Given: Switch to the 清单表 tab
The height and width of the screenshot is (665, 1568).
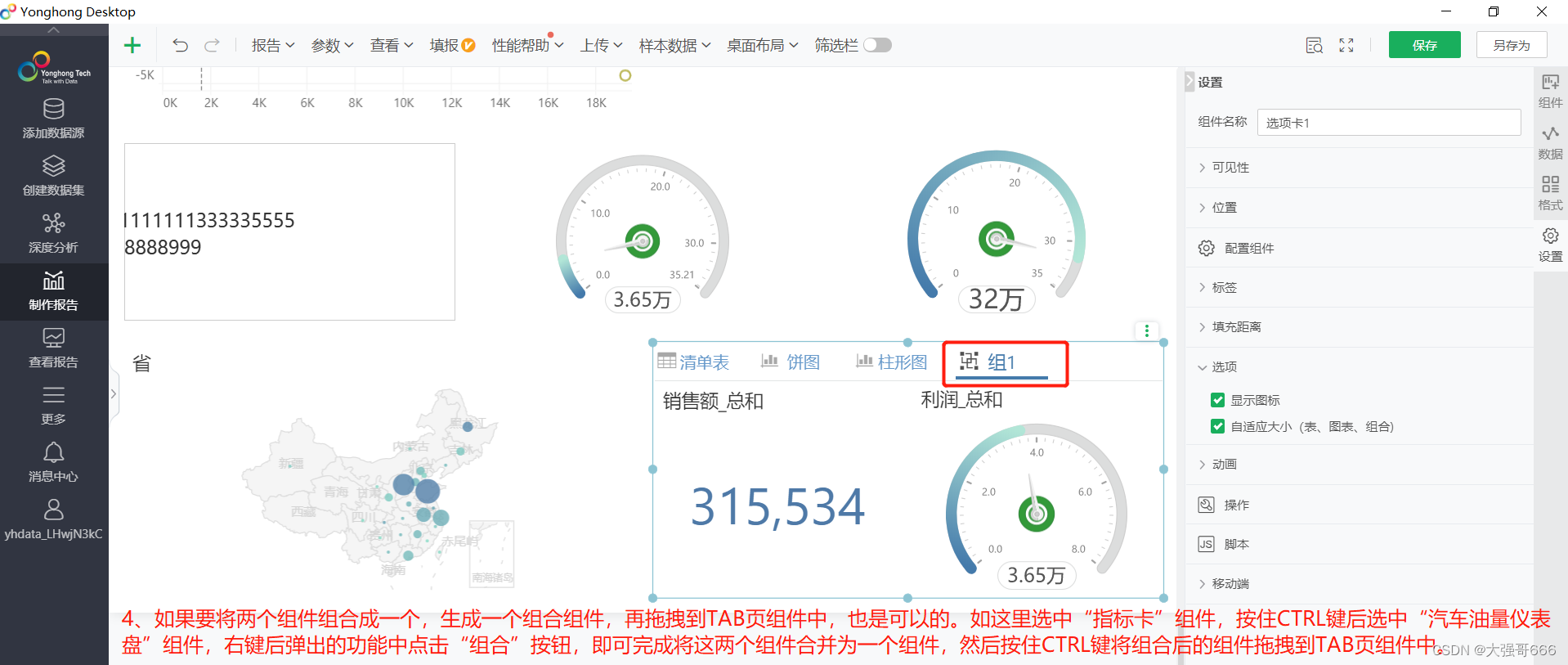Looking at the screenshot, I should tap(693, 362).
